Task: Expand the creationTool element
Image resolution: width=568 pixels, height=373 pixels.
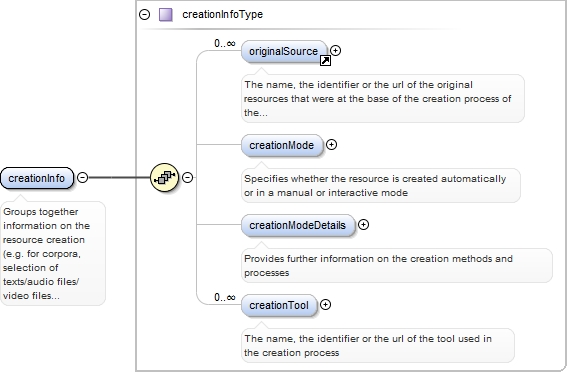Action: point(326,305)
